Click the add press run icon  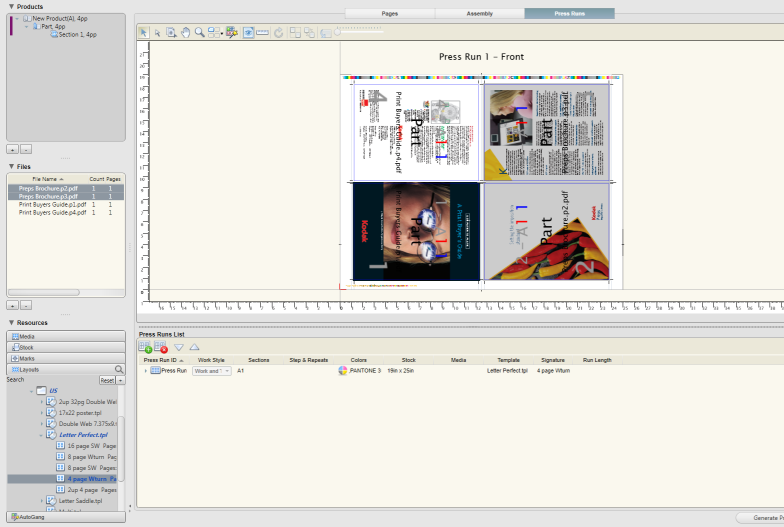(146, 346)
